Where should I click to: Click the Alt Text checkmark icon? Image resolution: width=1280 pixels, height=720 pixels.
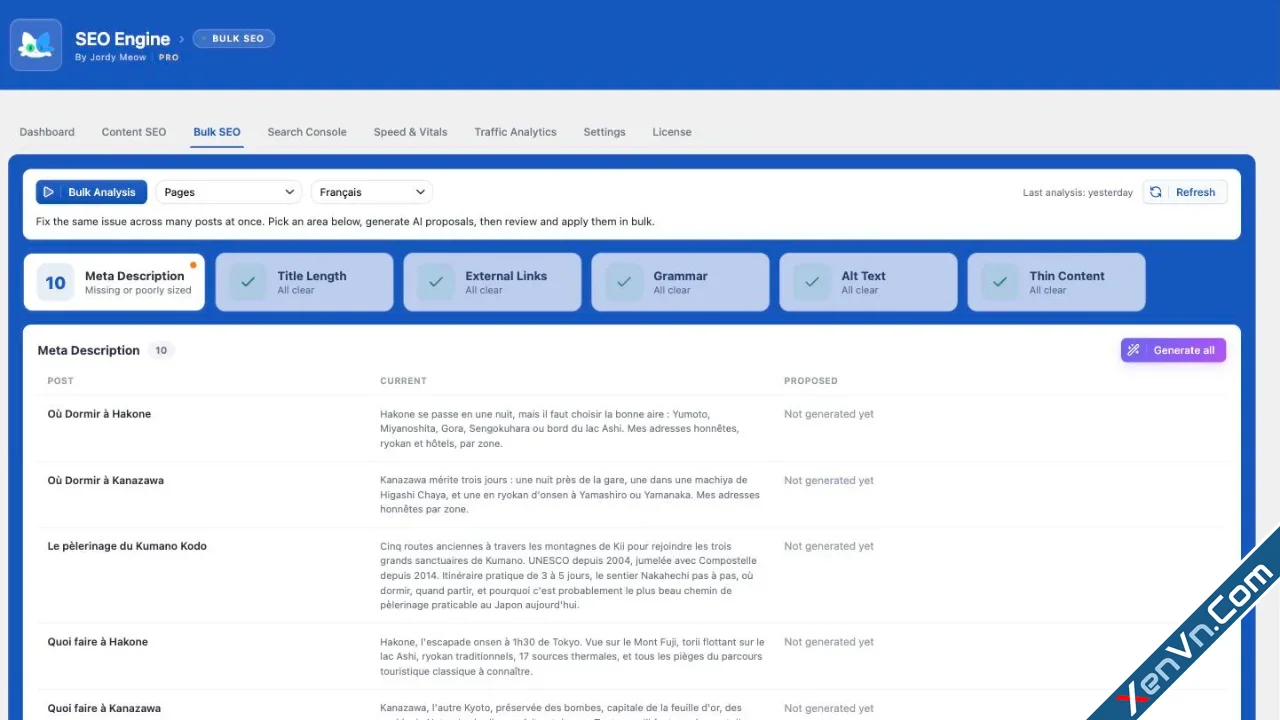point(811,282)
